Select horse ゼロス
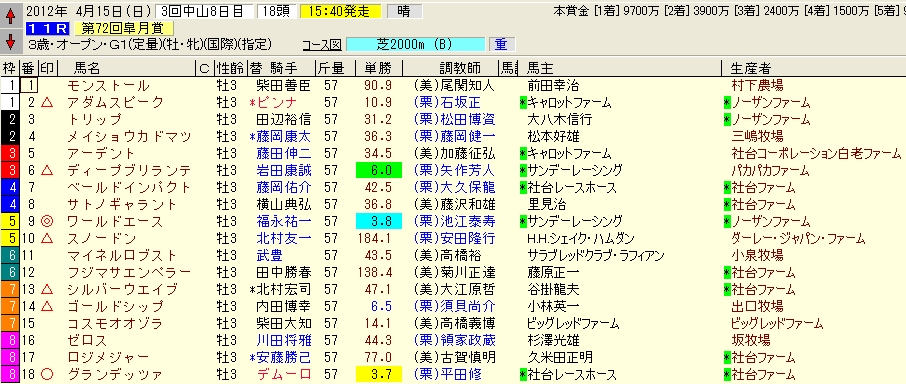This screenshot has height=384, width=906. click(x=88, y=340)
